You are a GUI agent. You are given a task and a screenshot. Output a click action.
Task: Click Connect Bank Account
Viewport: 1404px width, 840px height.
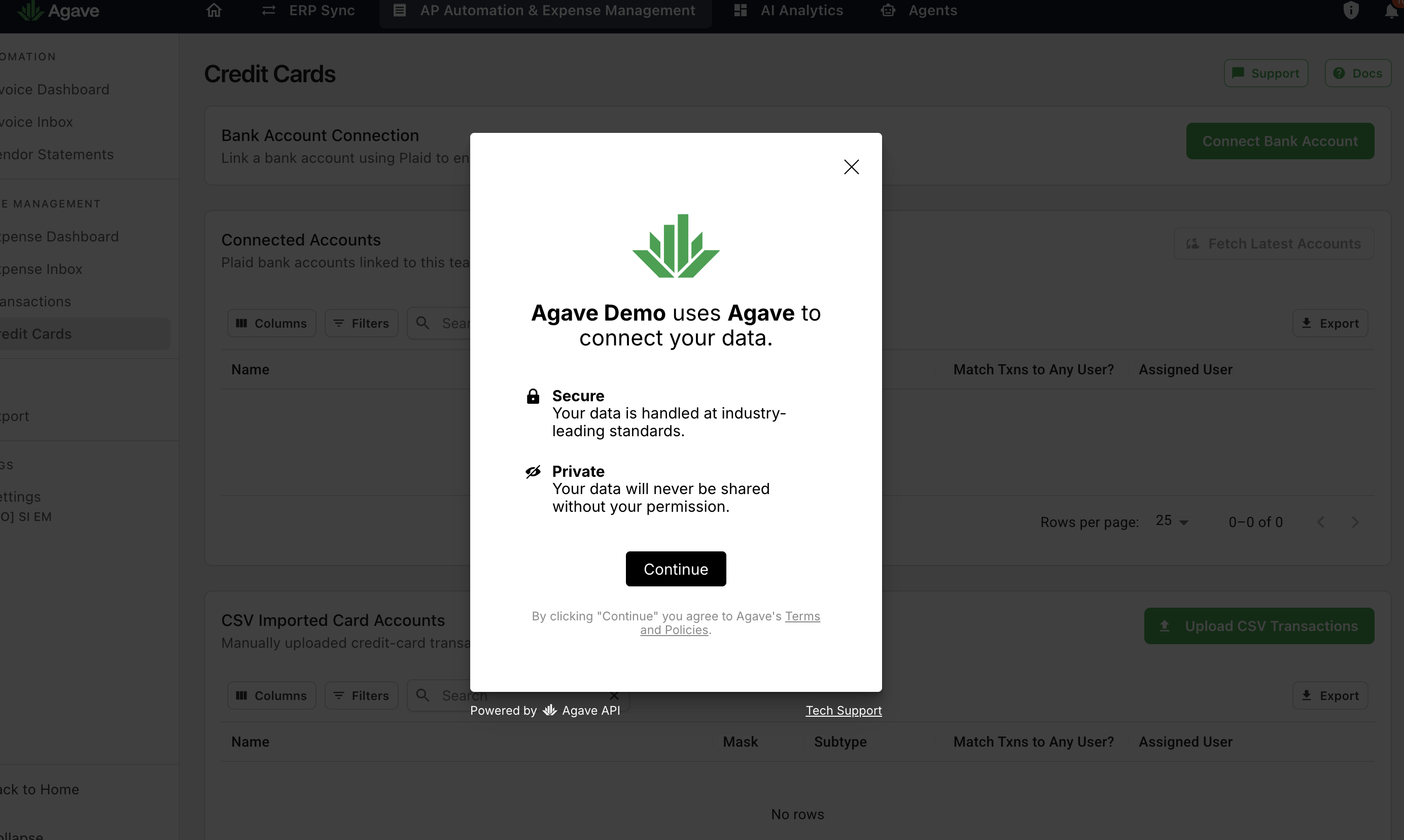(1280, 141)
